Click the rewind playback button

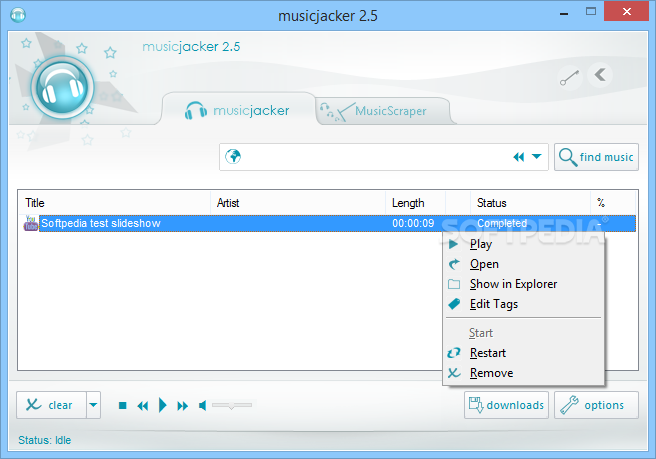coord(143,406)
